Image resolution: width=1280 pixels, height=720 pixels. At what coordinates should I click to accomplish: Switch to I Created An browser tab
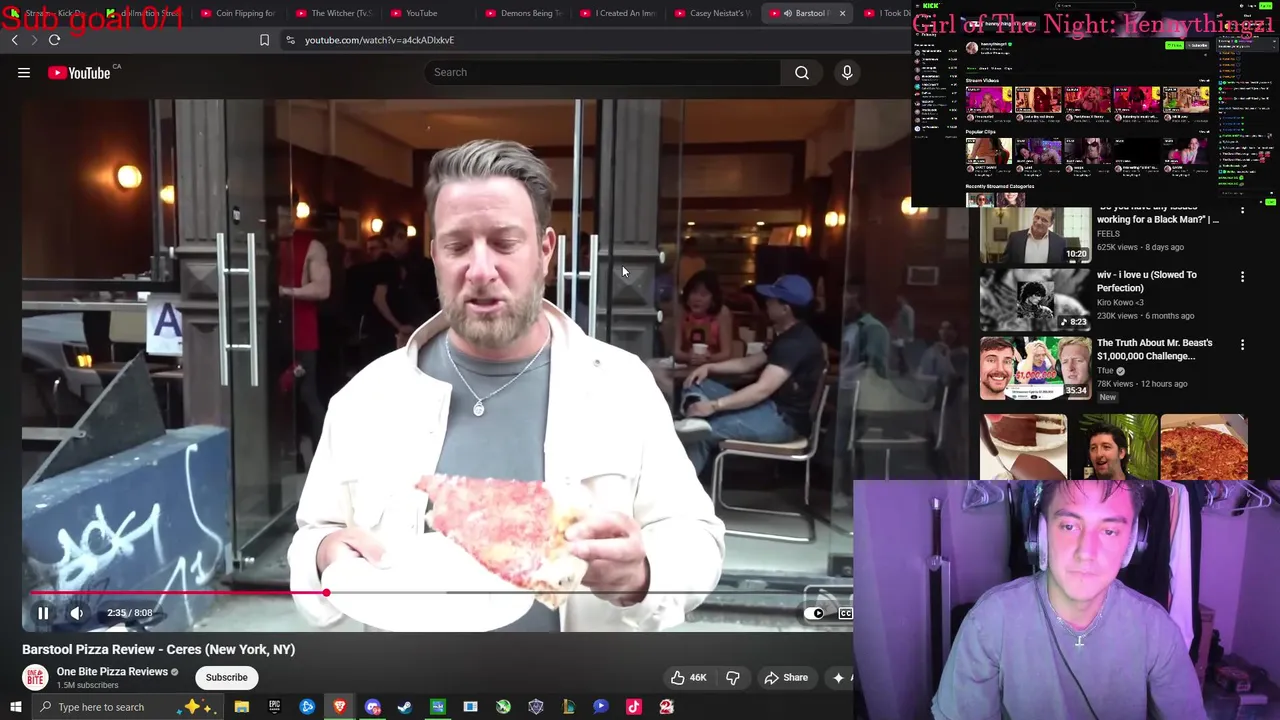[618, 13]
